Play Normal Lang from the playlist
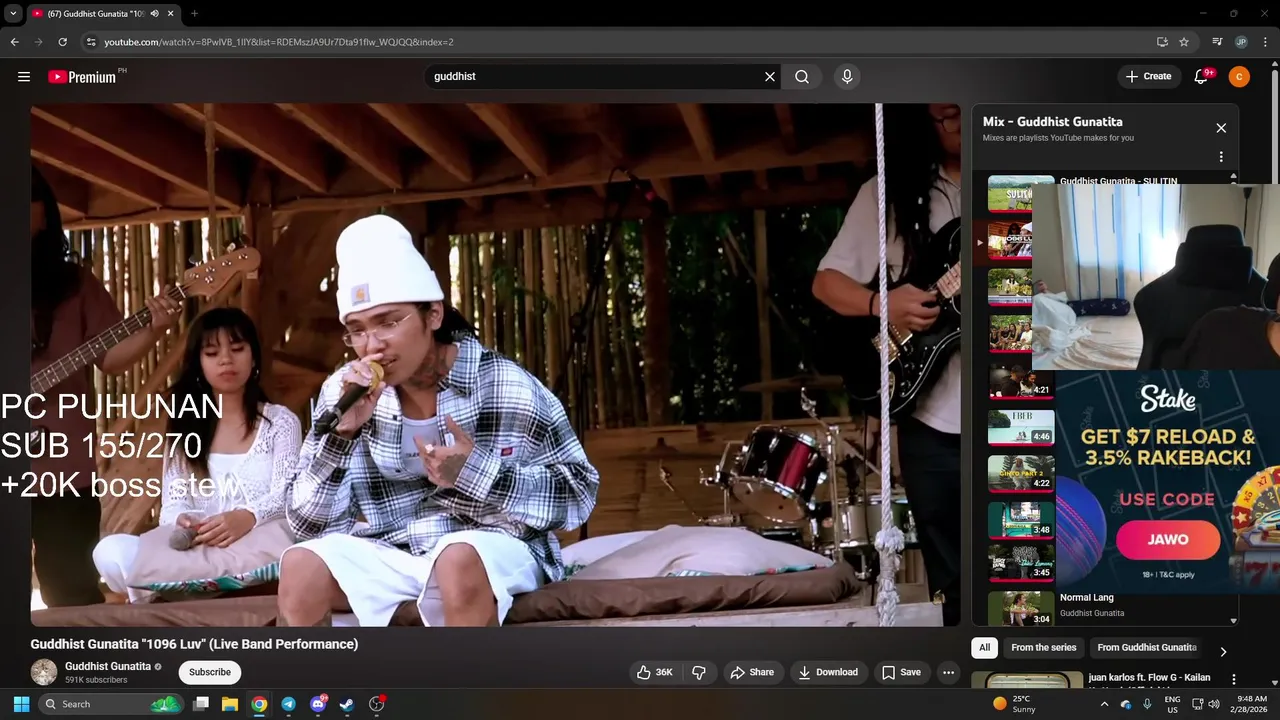 coord(1086,597)
